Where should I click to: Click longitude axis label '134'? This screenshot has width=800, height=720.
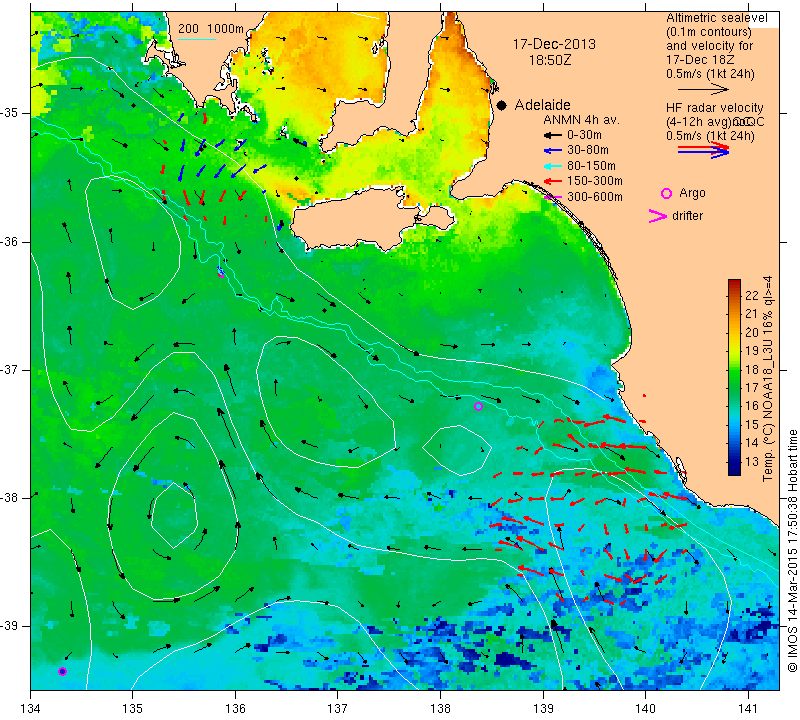31,709
